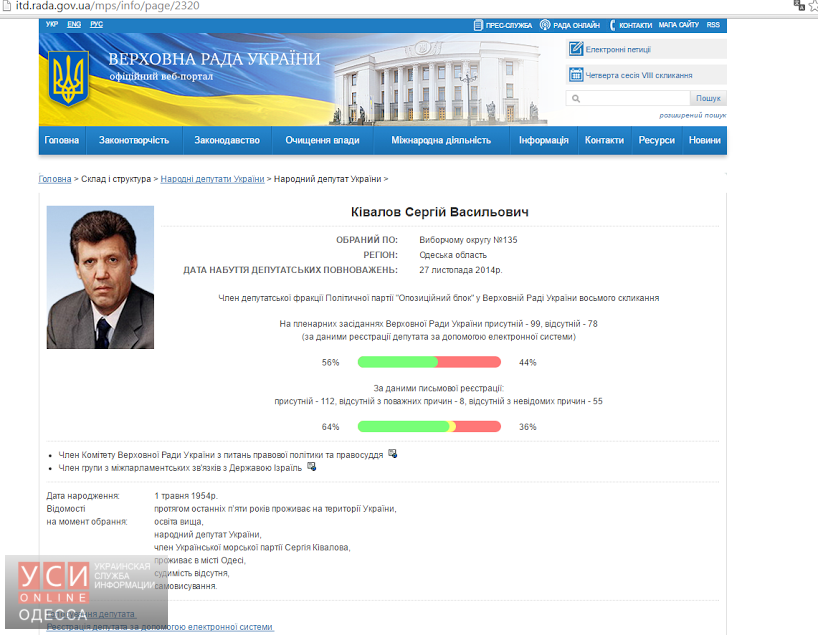Image resolution: width=818 pixels, height=635 pixels.
Task: Click the Верховна Рада України header title
Action: click(x=214, y=59)
